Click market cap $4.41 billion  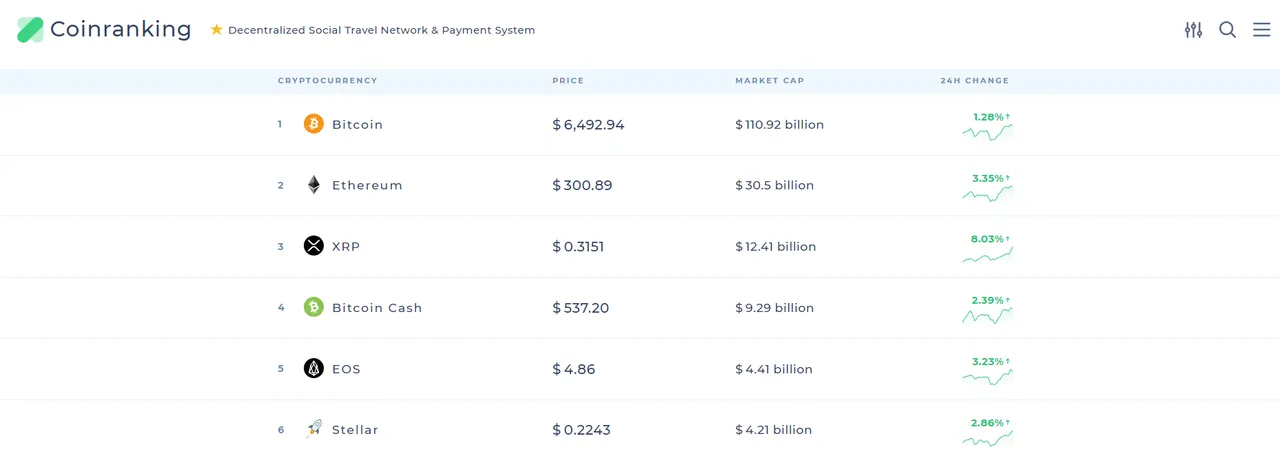pyautogui.click(x=774, y=369)
